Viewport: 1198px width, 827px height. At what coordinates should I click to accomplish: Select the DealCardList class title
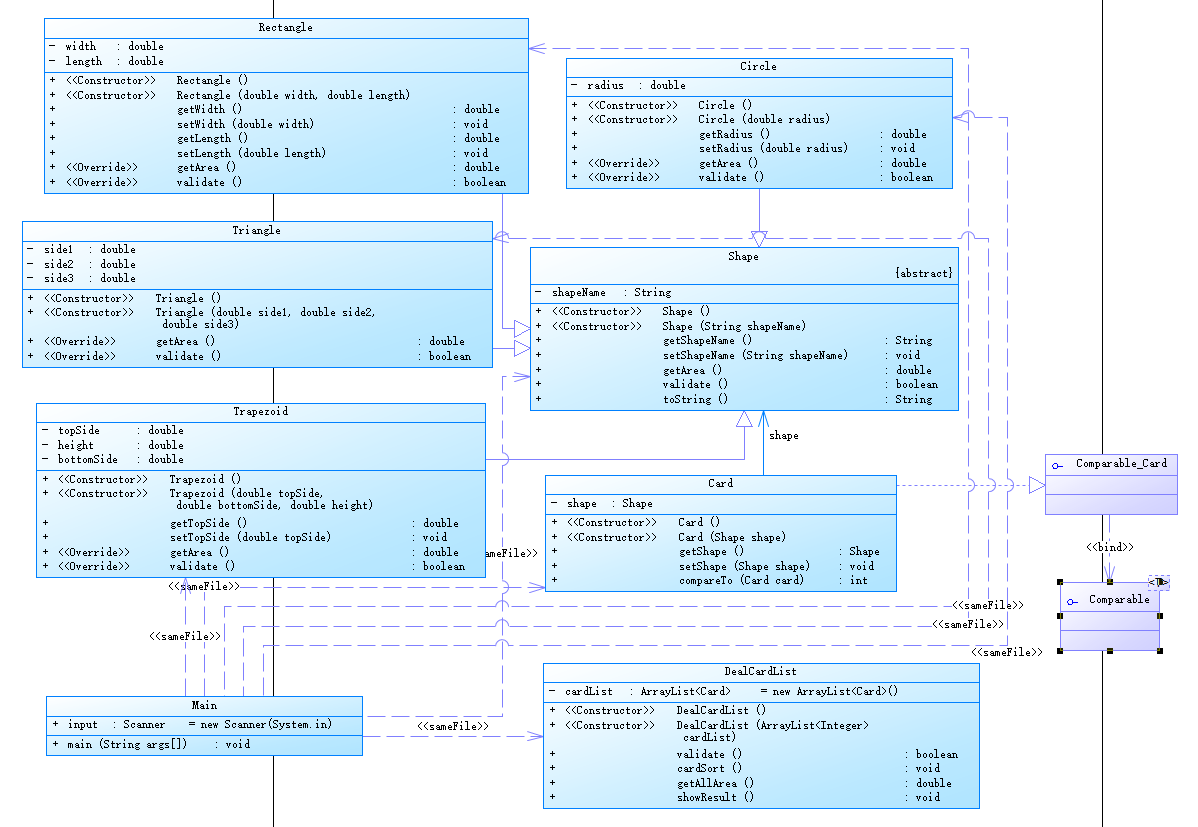tap(761, 672)
